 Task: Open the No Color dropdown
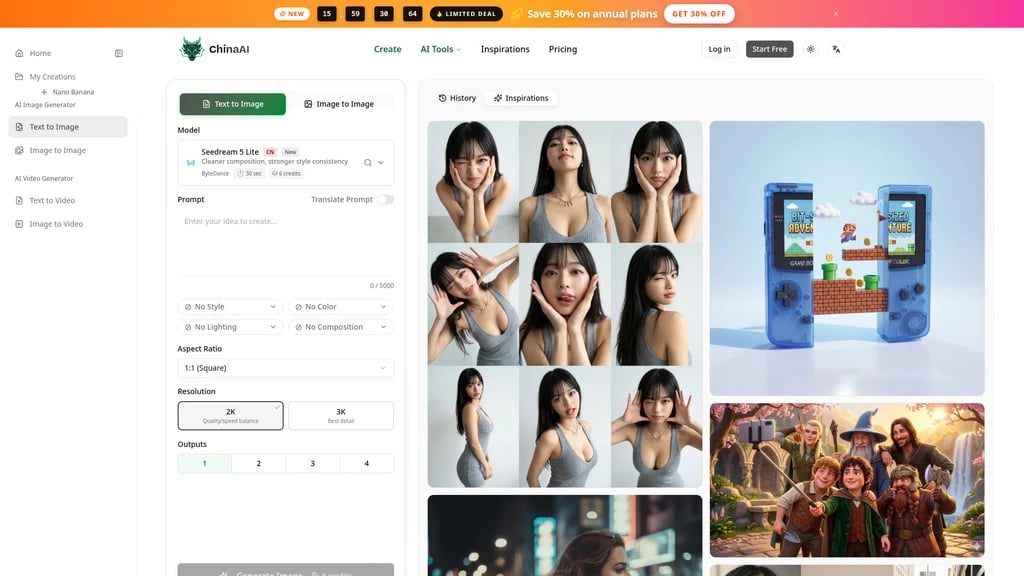pyautogui.click(x=341, y=306)
